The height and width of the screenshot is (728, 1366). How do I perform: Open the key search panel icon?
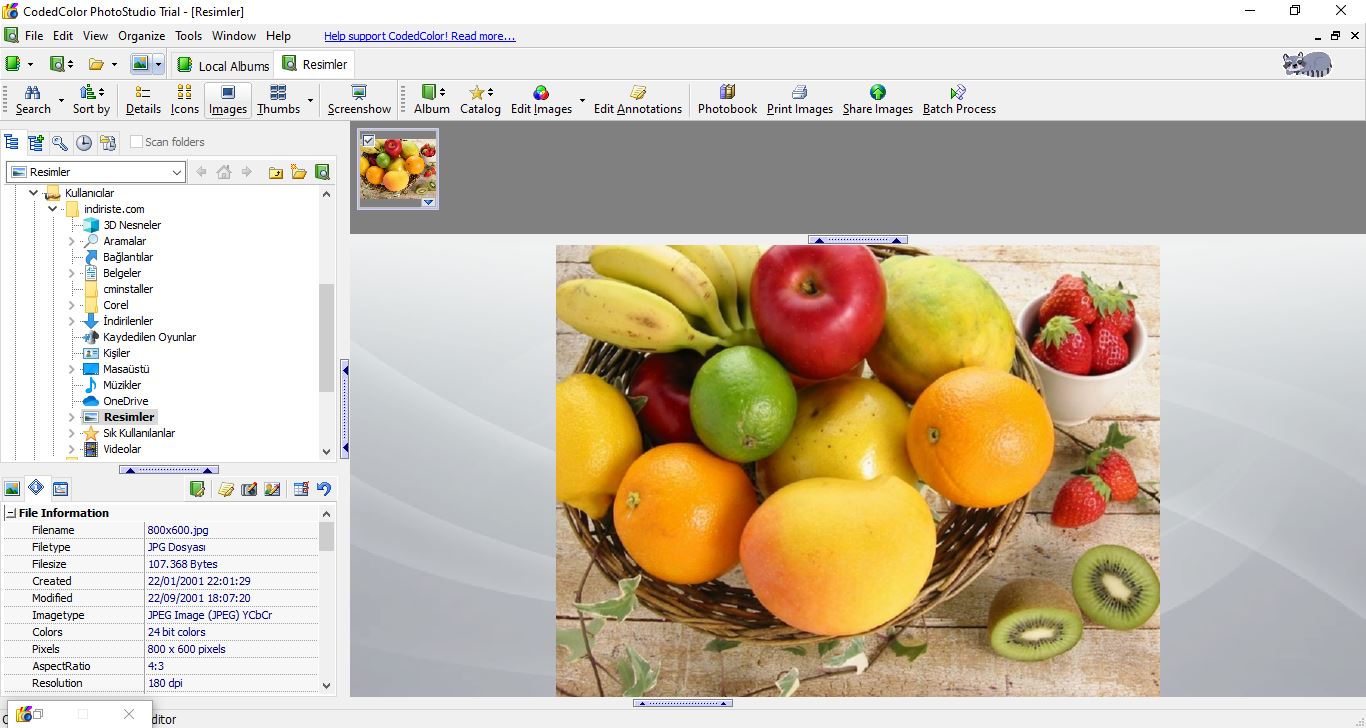pyautogui.click(x=60, y=142)
